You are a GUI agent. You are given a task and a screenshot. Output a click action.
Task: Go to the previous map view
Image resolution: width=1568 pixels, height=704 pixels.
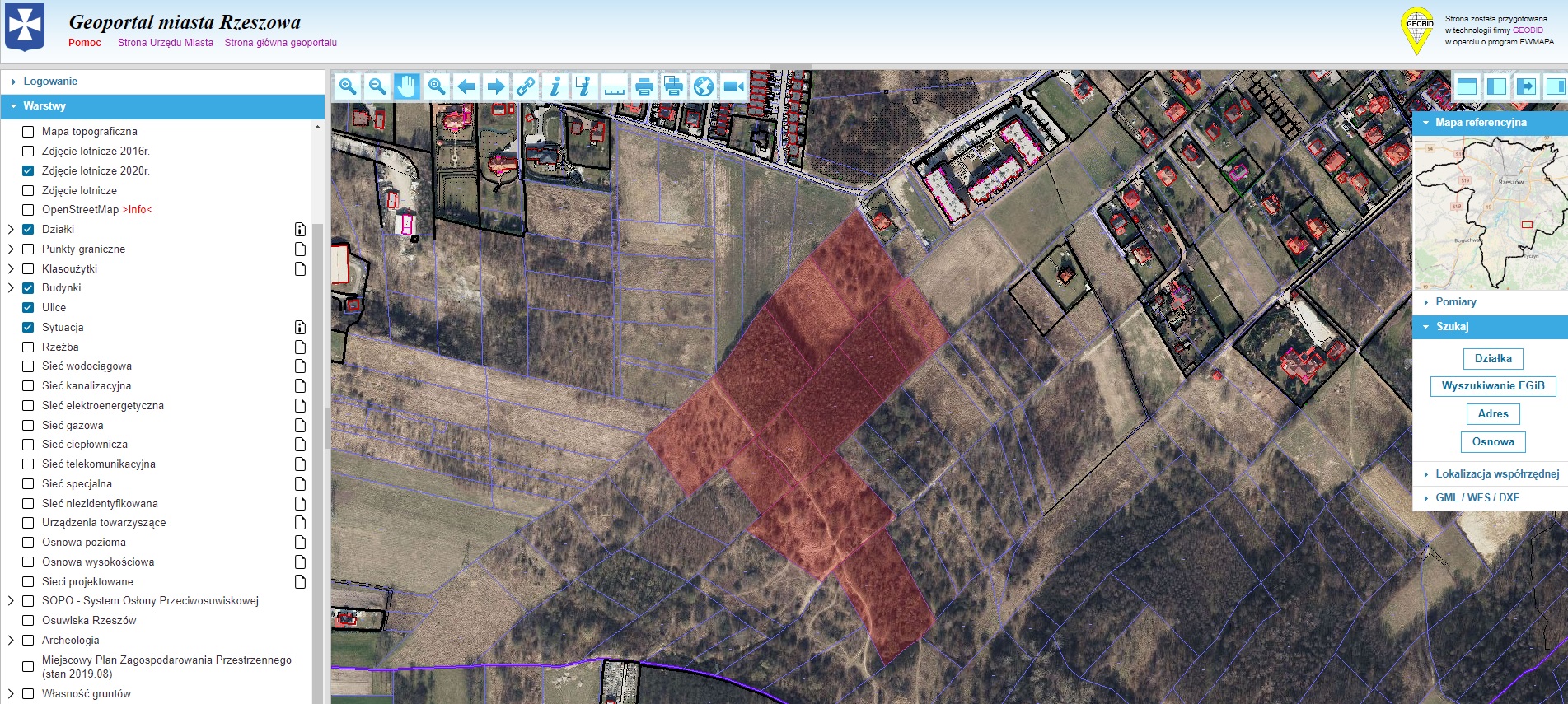pos(466,86)
